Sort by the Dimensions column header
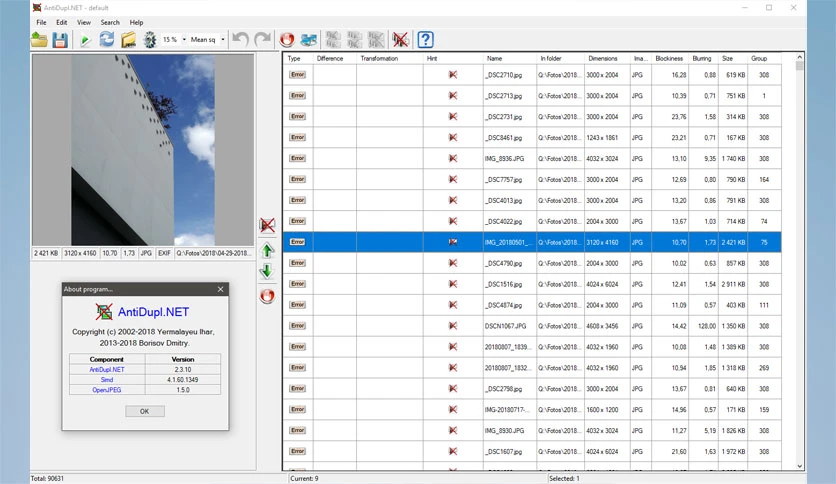The image size is (836, 484). [607, 58]
